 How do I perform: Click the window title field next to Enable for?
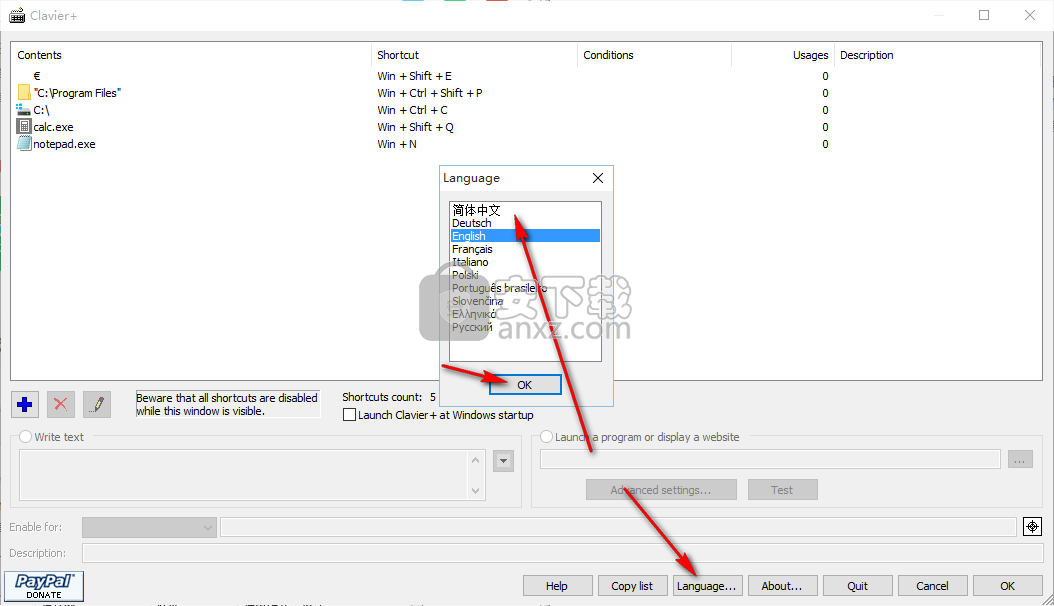(x=618, y=527)
